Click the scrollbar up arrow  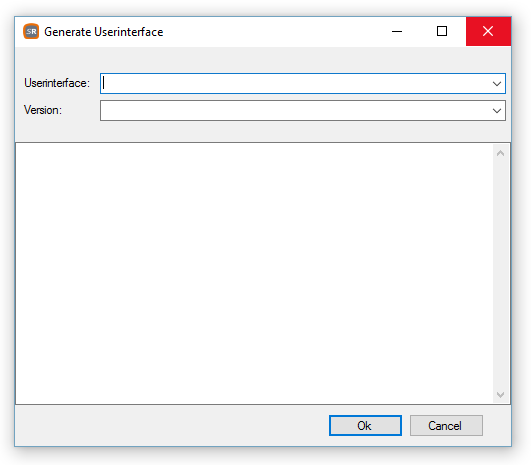(501, 153)
